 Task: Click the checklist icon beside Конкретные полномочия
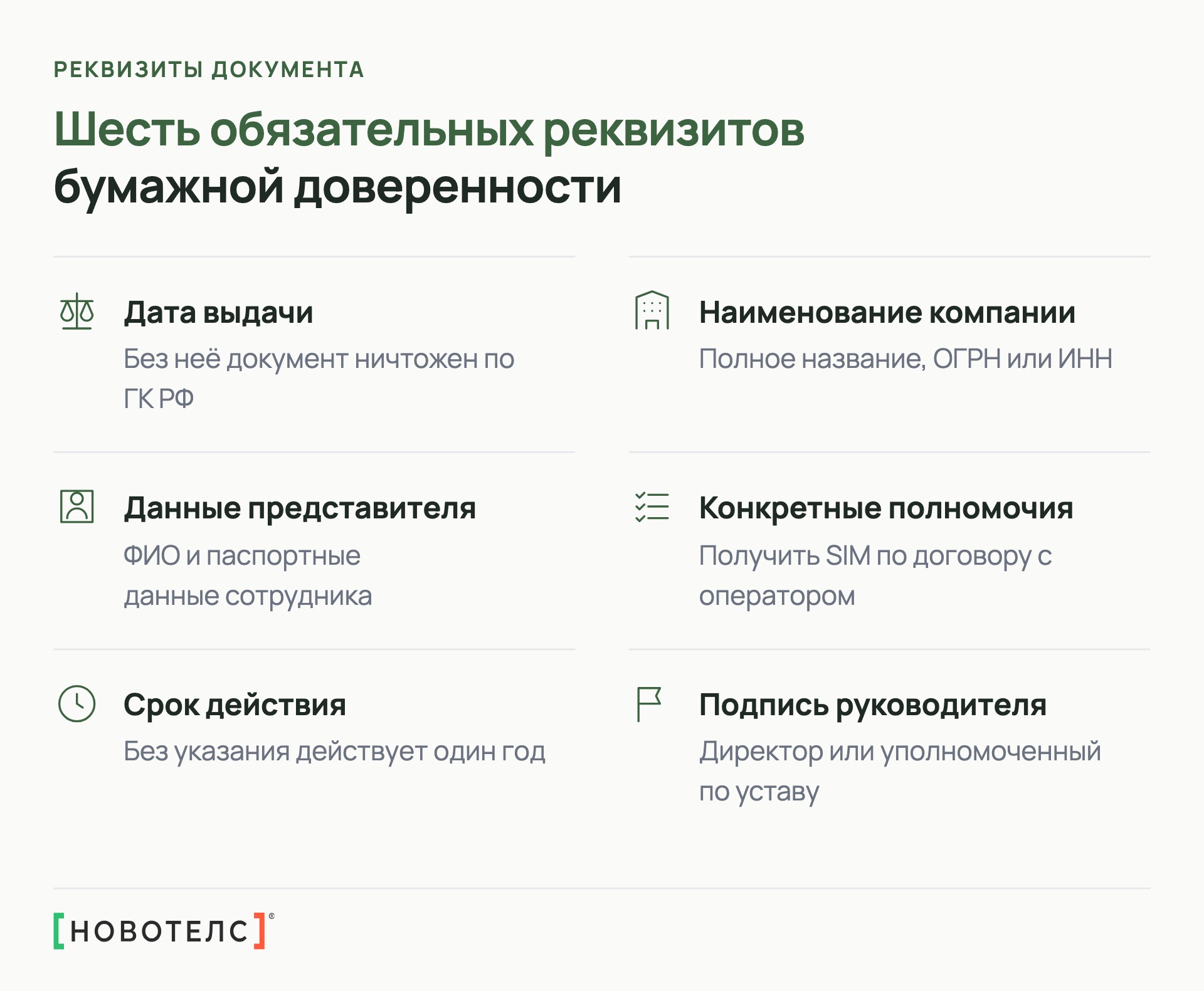tap(652, 506)
